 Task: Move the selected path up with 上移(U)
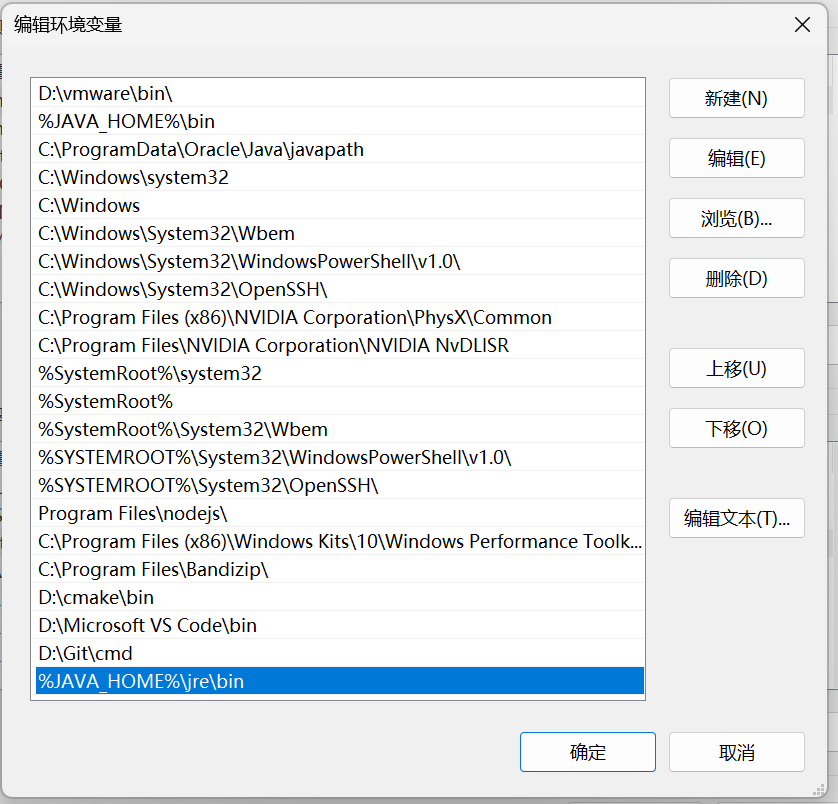[x=736, y=368]
